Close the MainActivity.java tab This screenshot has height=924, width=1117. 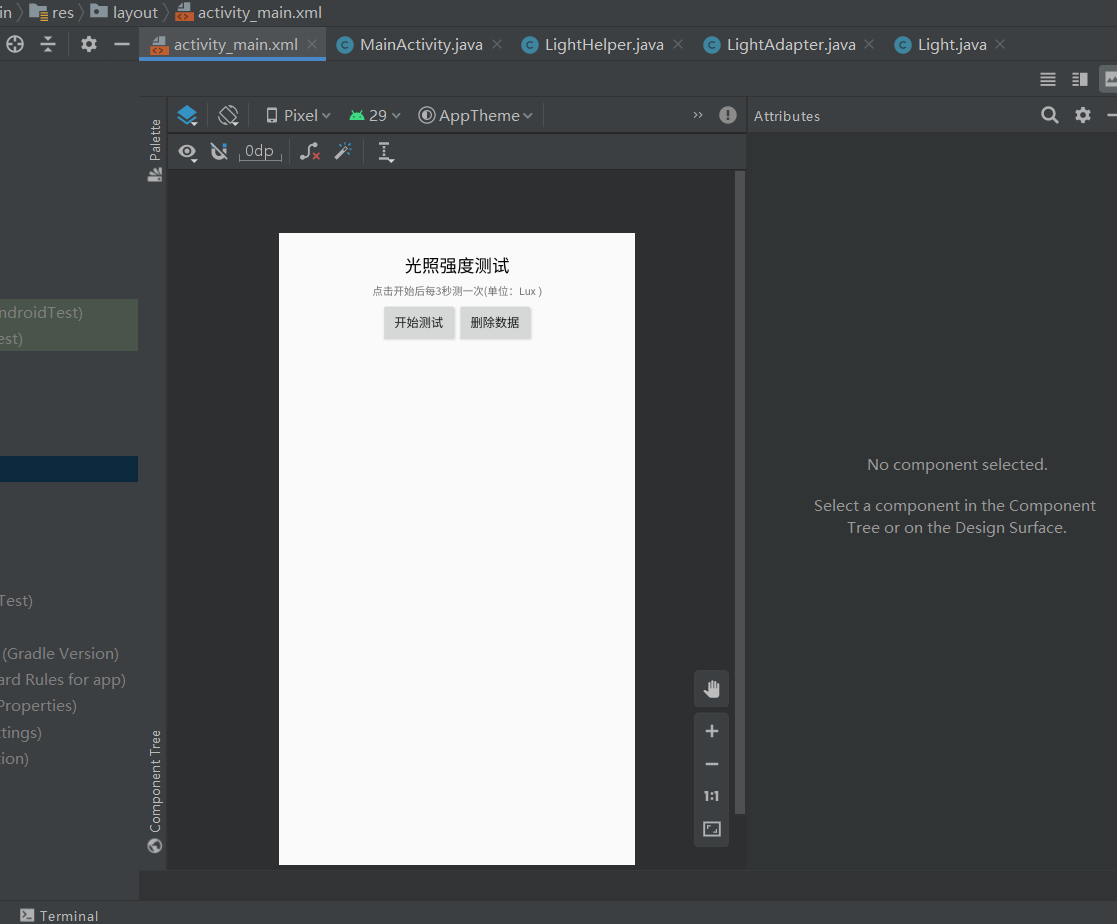coord(497,44)
